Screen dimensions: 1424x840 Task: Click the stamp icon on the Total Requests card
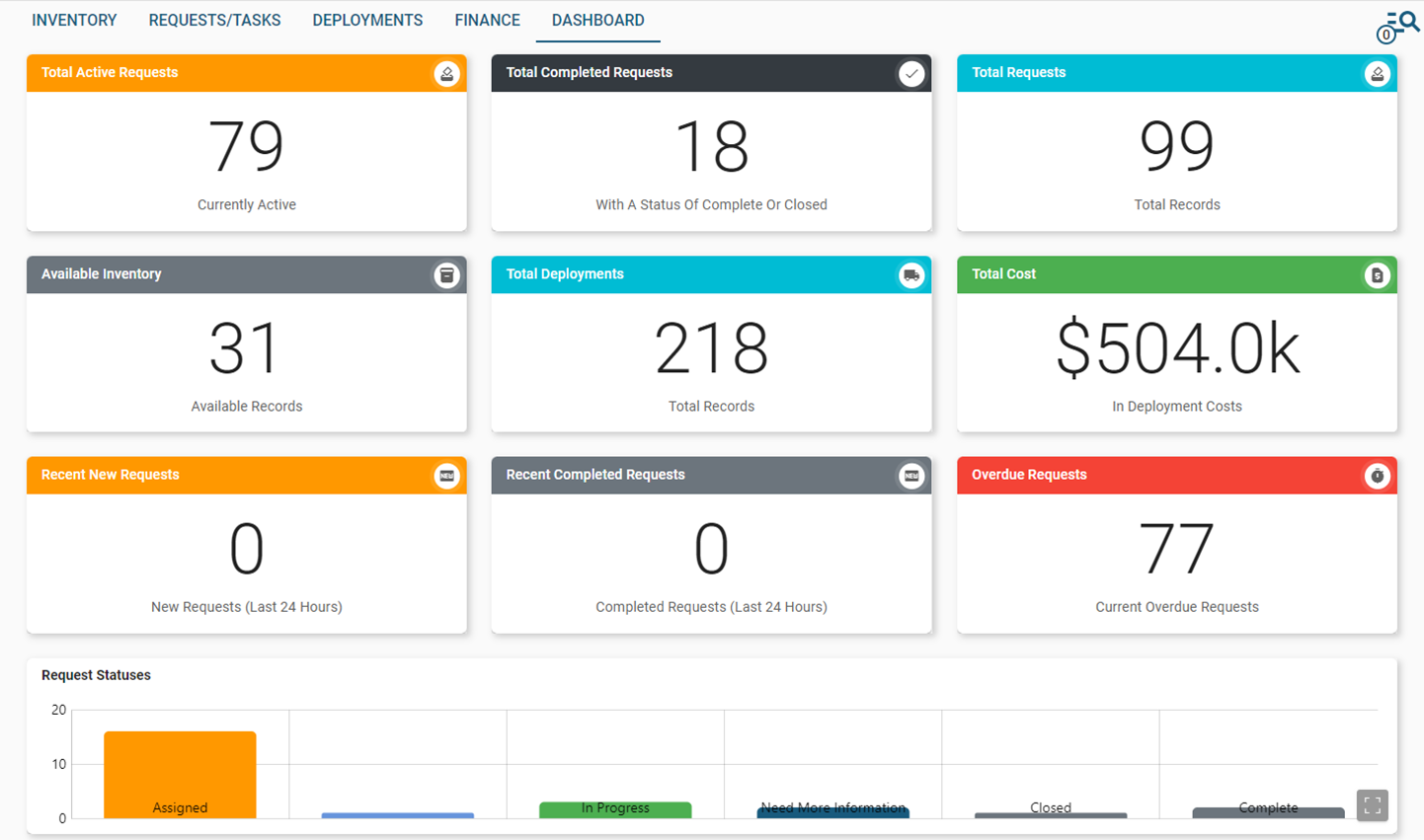1377,73
